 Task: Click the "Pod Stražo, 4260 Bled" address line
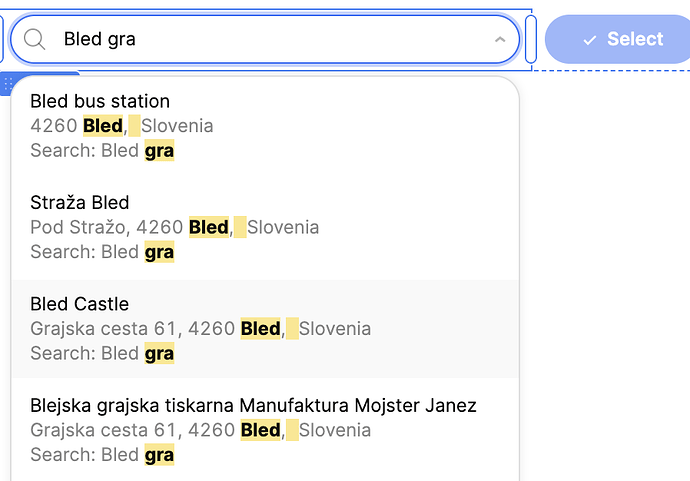[130, 228]
